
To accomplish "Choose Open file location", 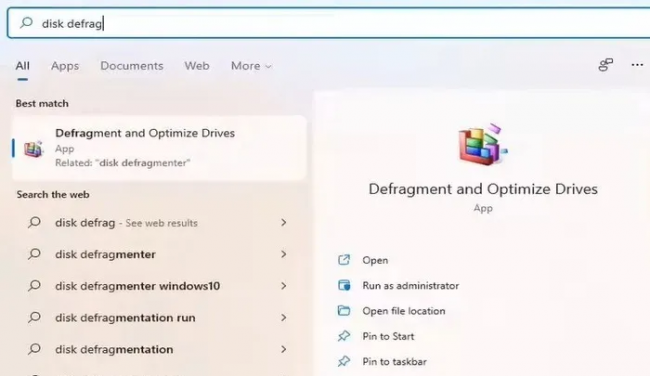I will coord(404,311).
